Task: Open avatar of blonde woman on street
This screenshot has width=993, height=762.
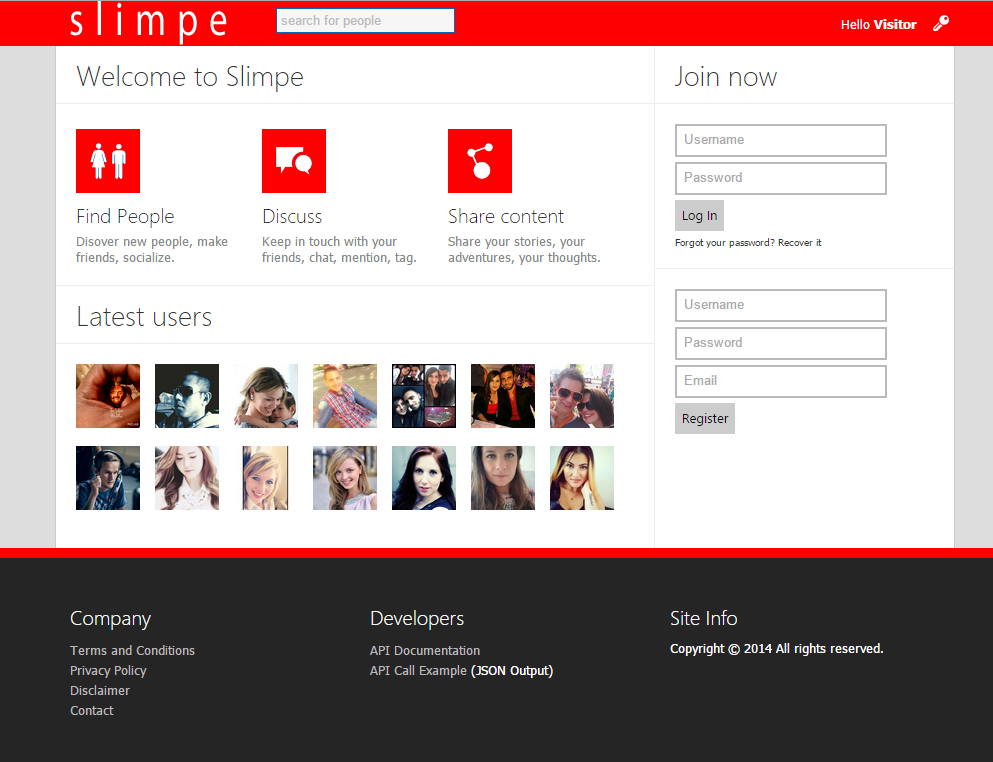Action: click(x=345, y=478)
